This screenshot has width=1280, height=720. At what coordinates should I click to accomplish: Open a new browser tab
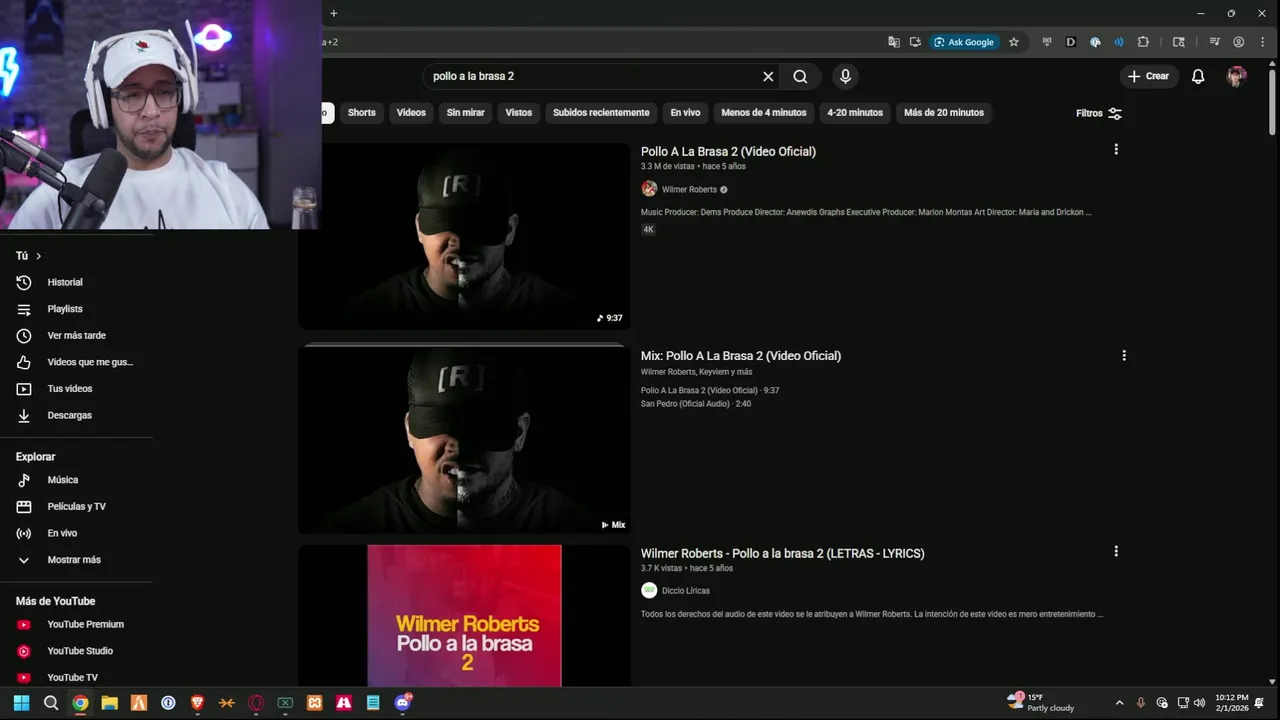[333, 13]
